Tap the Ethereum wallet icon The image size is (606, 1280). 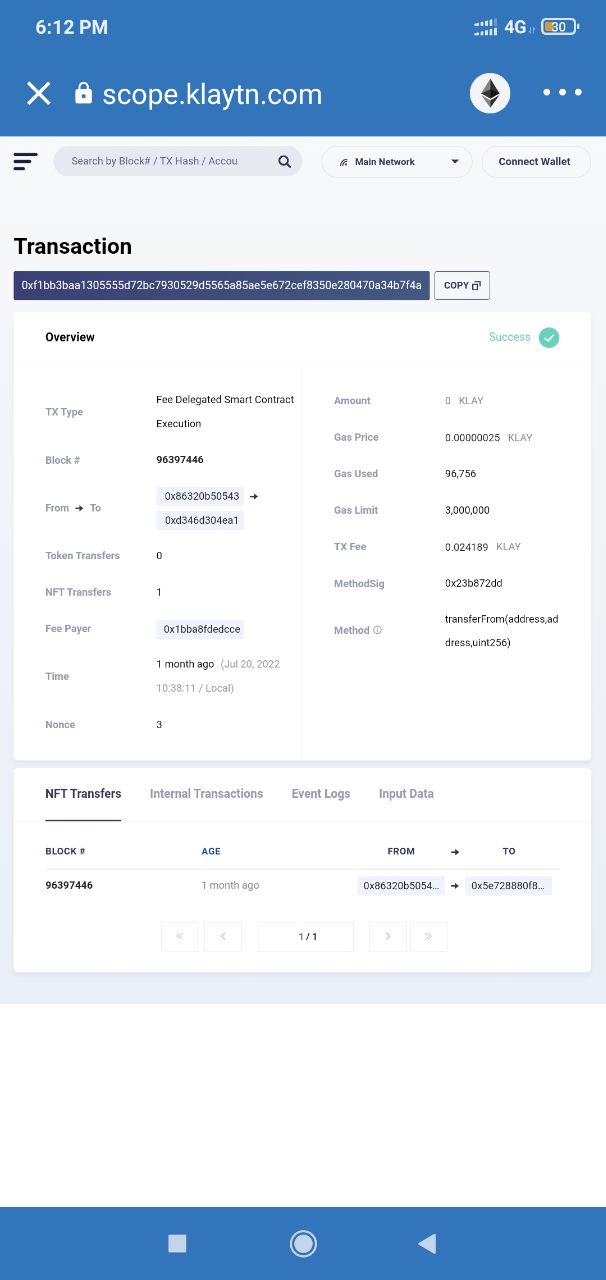pyautogui.click(x=490, y=93)
